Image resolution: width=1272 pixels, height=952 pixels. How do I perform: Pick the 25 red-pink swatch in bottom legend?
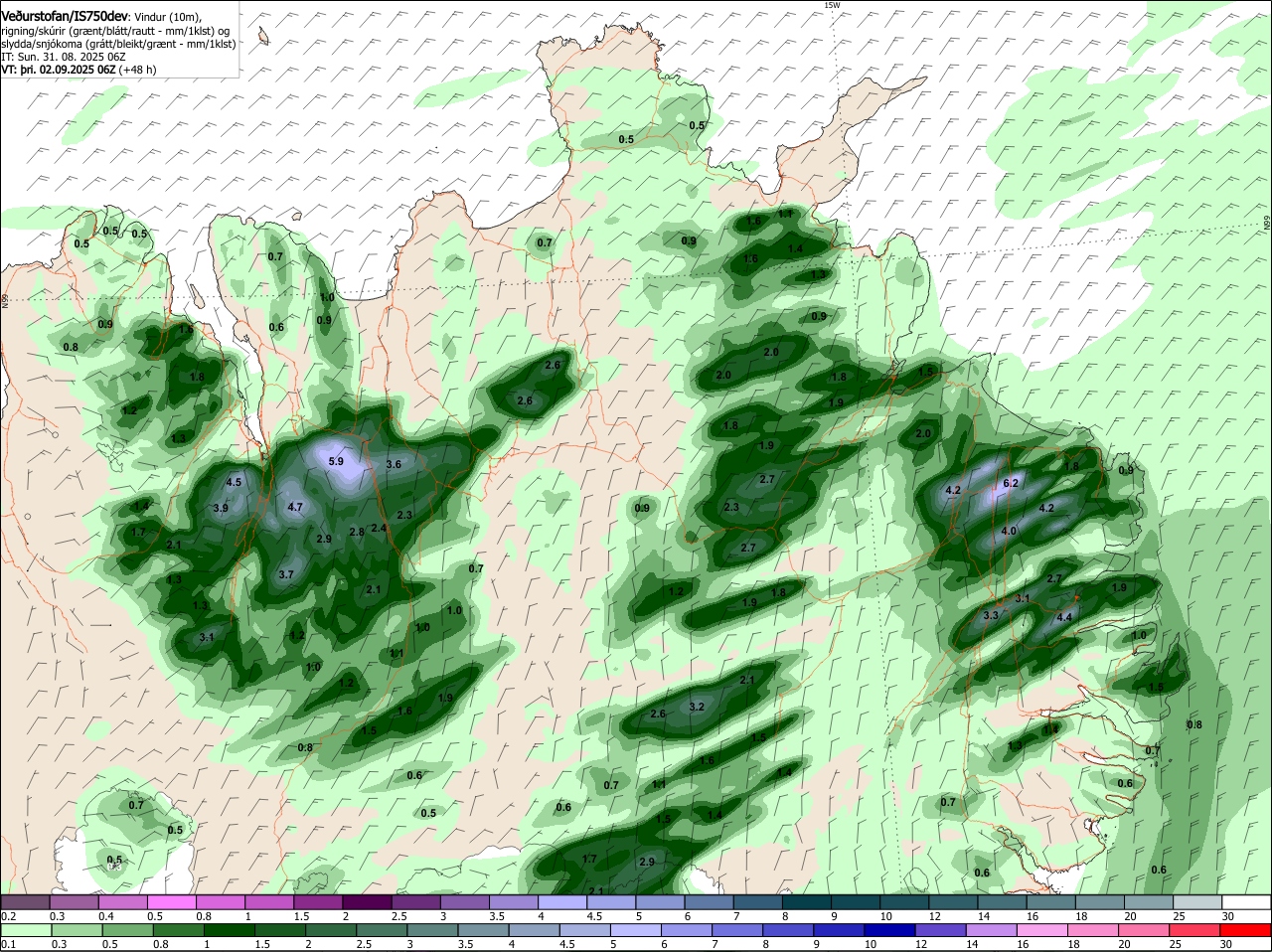(1197, 930)
